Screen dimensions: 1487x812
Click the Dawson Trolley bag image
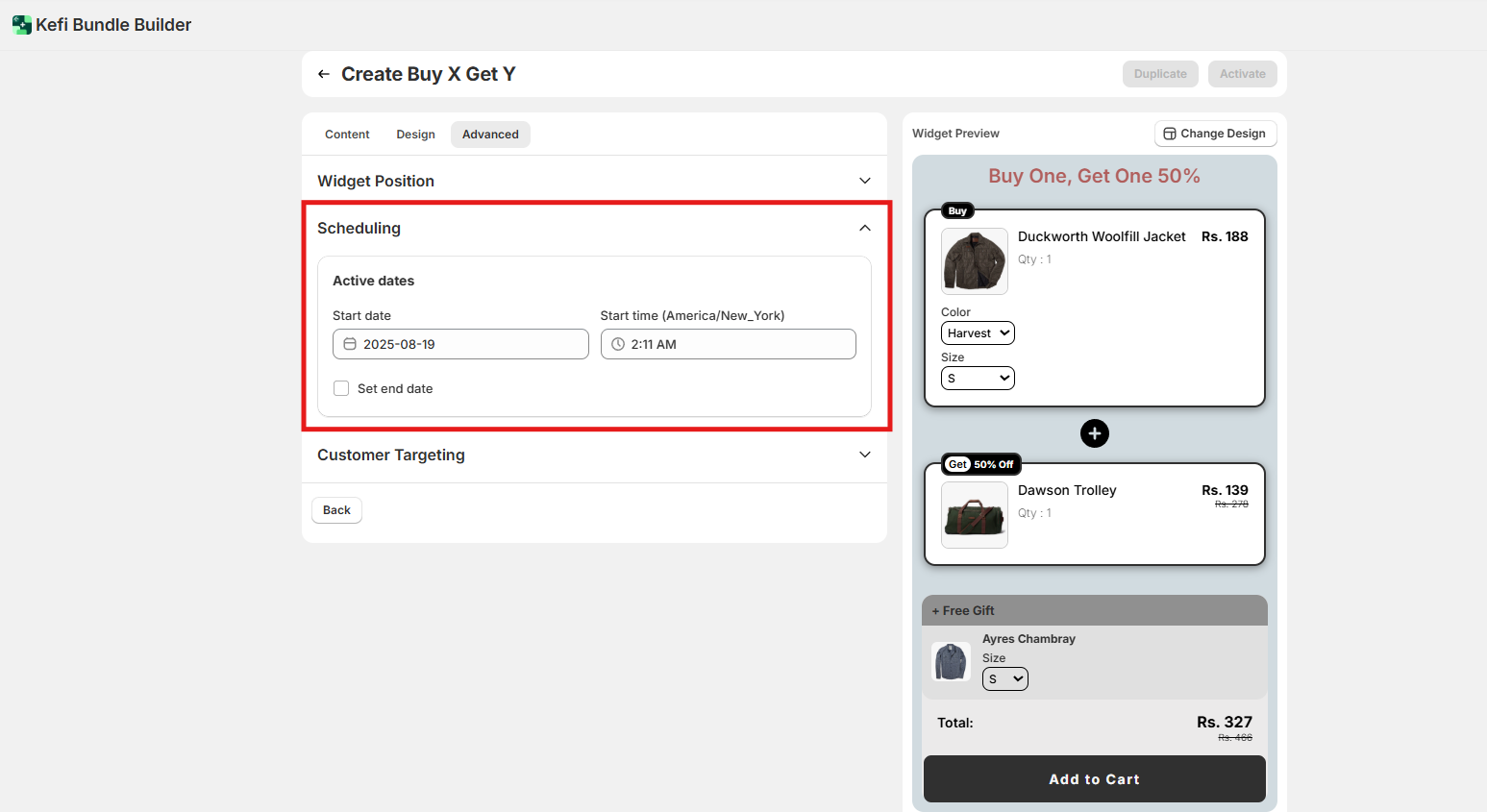pos(974,515)
